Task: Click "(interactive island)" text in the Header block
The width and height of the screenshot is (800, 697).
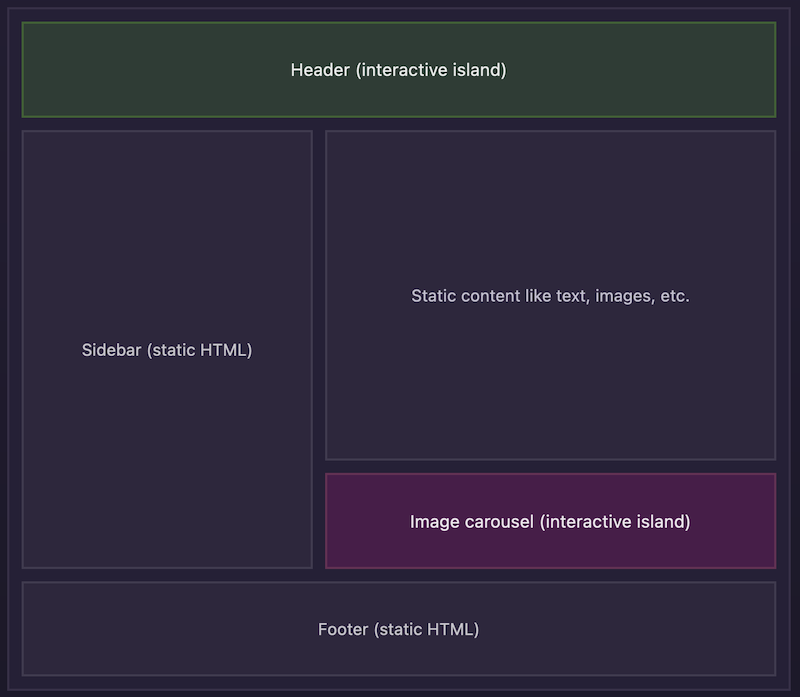Action: tap(431, 70)
